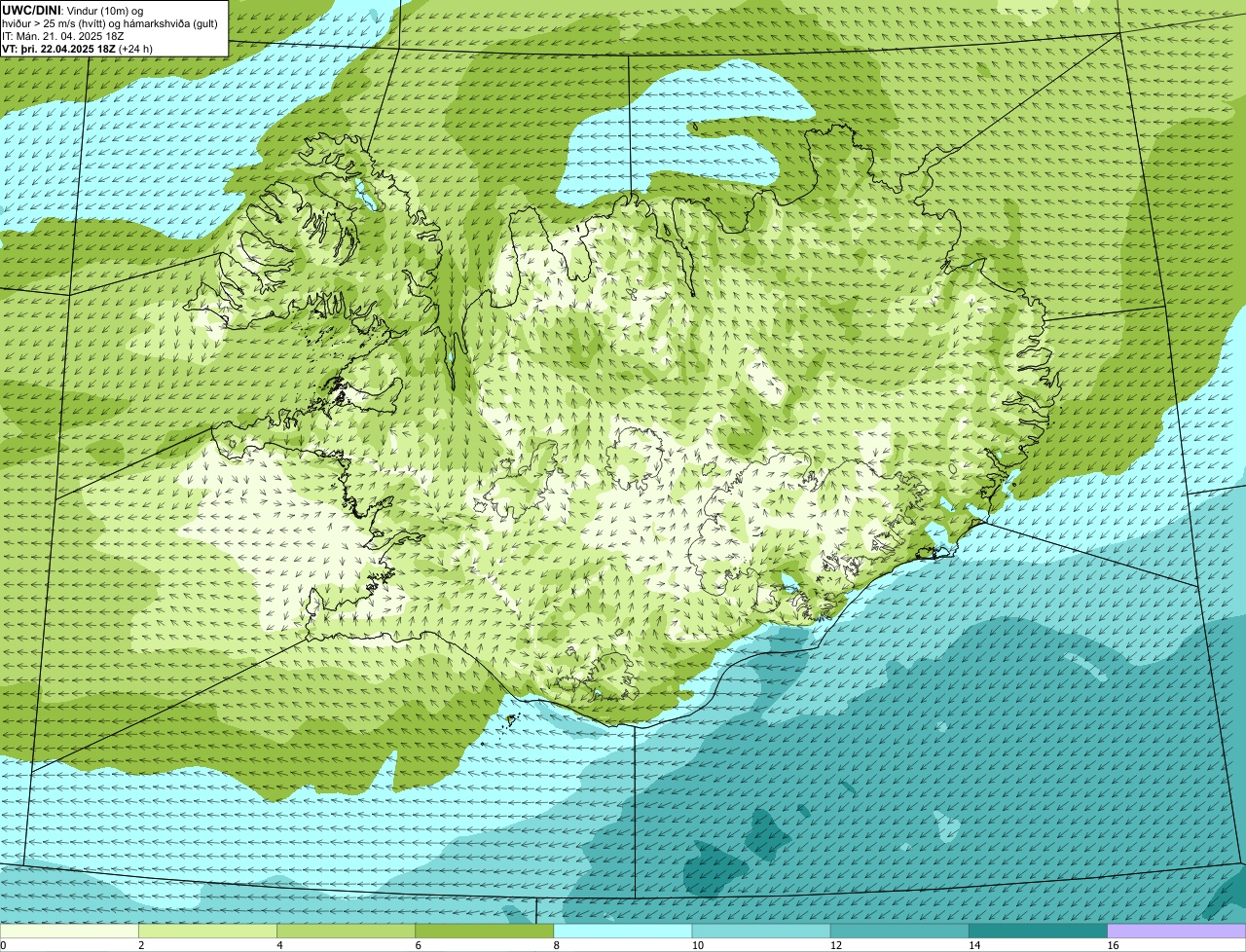Click the 6–8 m/s dark green legend swatch
This screenshot has height=952, width=1246.
point(485,931)
